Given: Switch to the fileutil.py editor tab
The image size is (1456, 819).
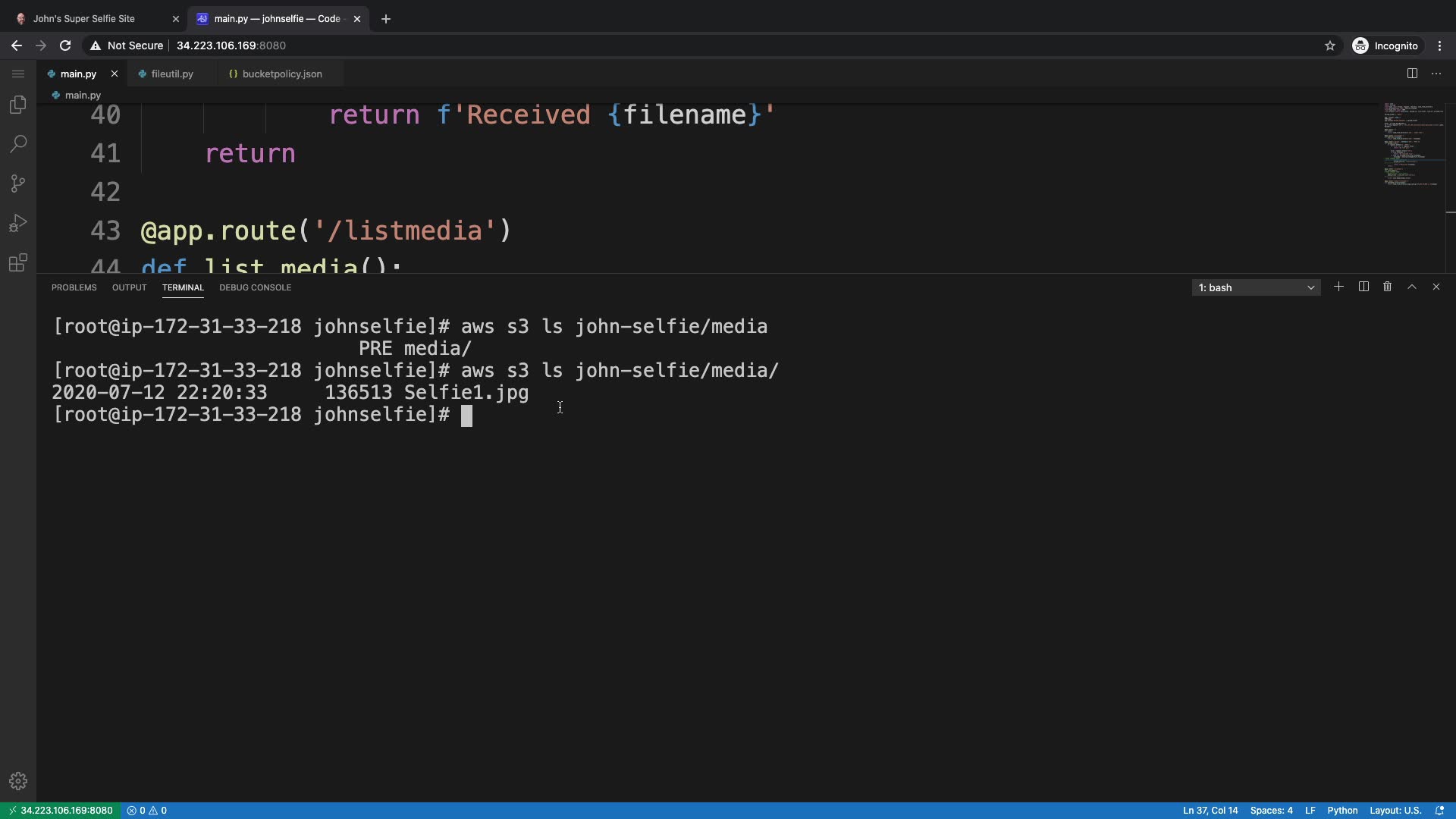Looking at the screenshot, I should point(172,74).
